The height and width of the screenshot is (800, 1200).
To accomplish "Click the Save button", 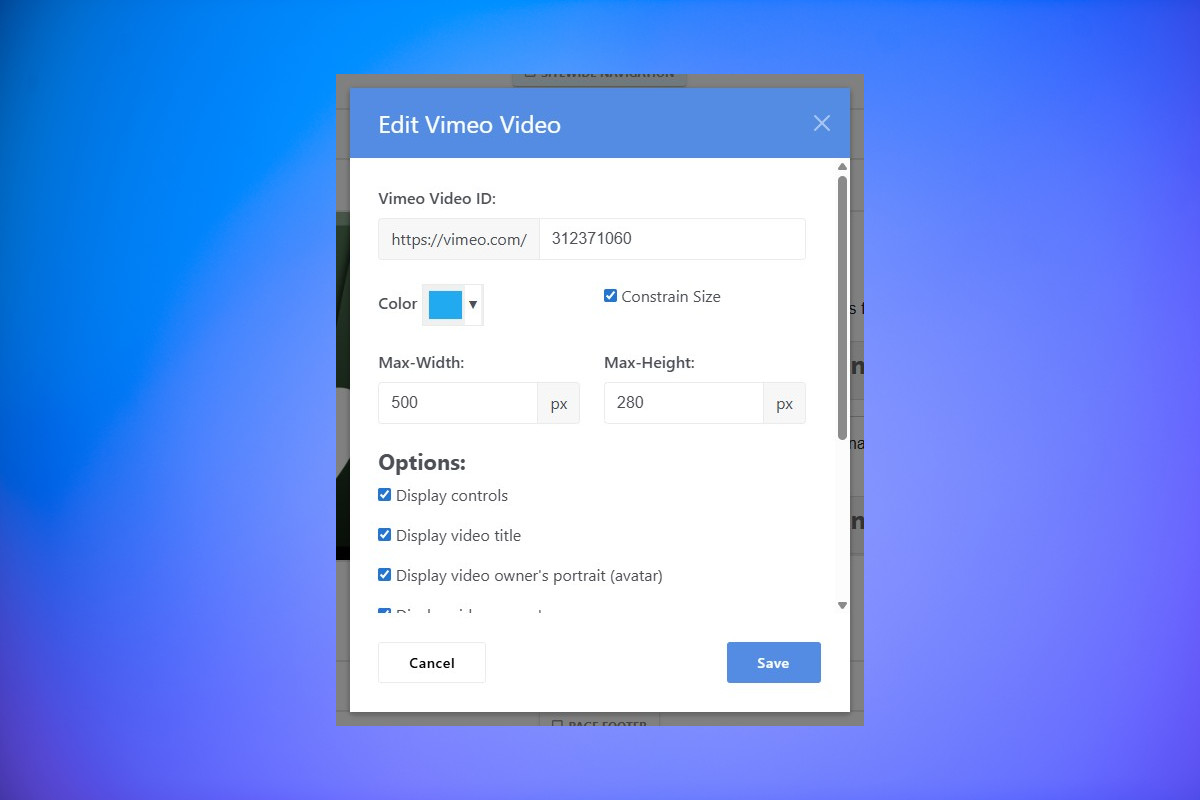I will click(x=774, y=663).
